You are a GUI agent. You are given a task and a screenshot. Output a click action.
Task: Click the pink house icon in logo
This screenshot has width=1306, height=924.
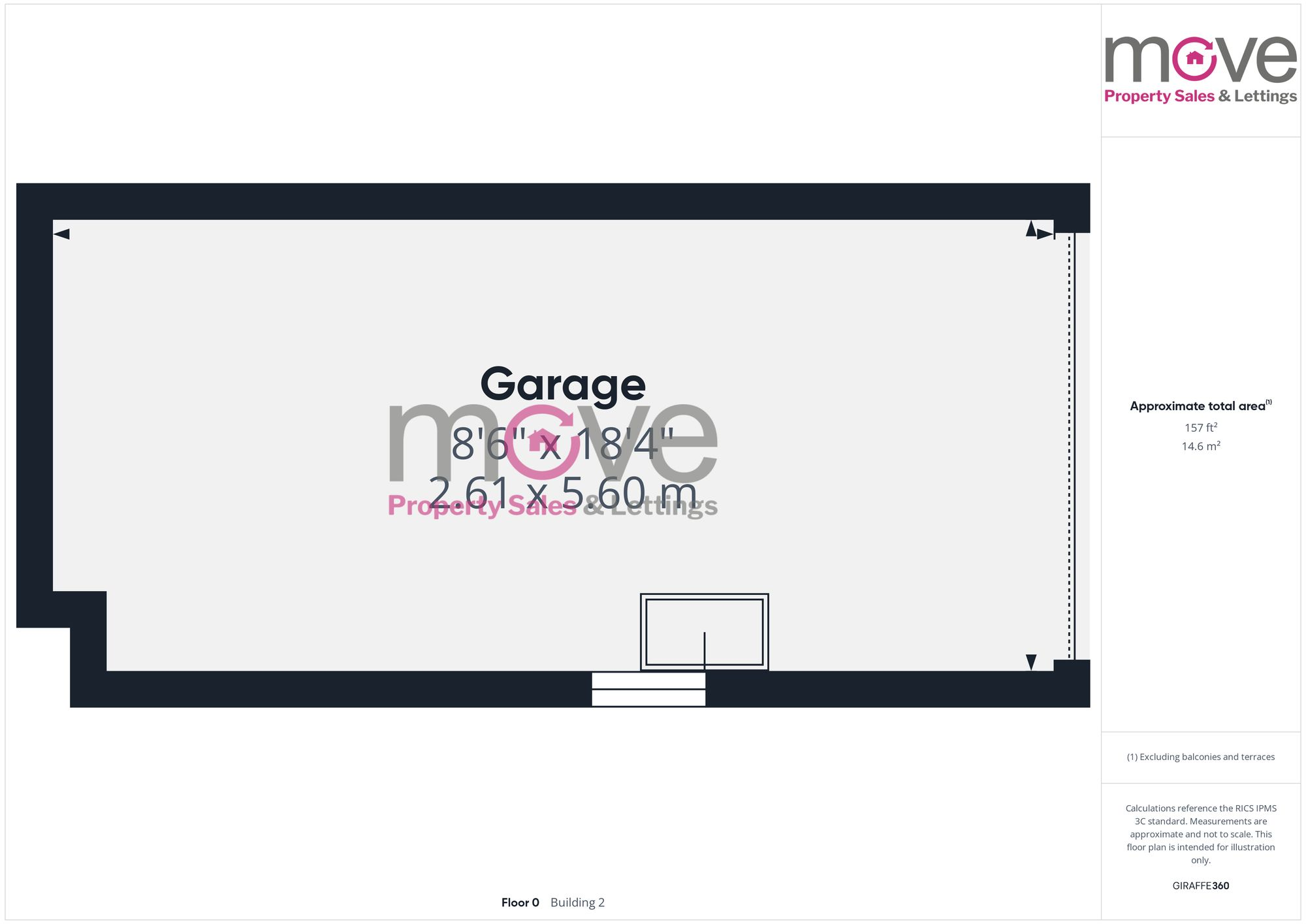1194,58
